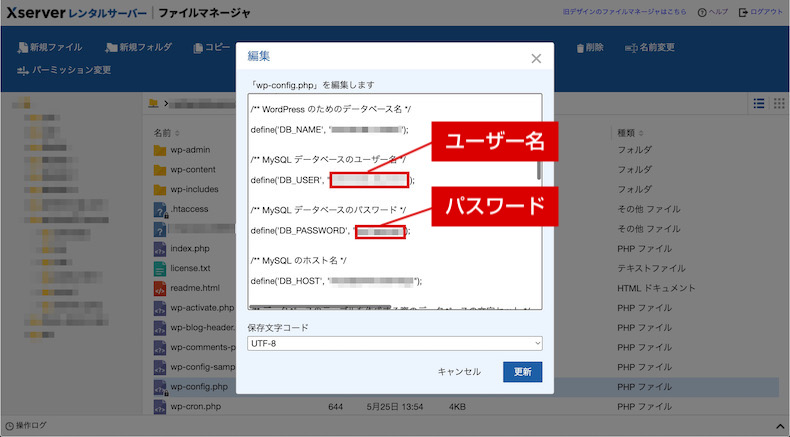
Task: Click the 更新 button
Action: coord(522,372)
